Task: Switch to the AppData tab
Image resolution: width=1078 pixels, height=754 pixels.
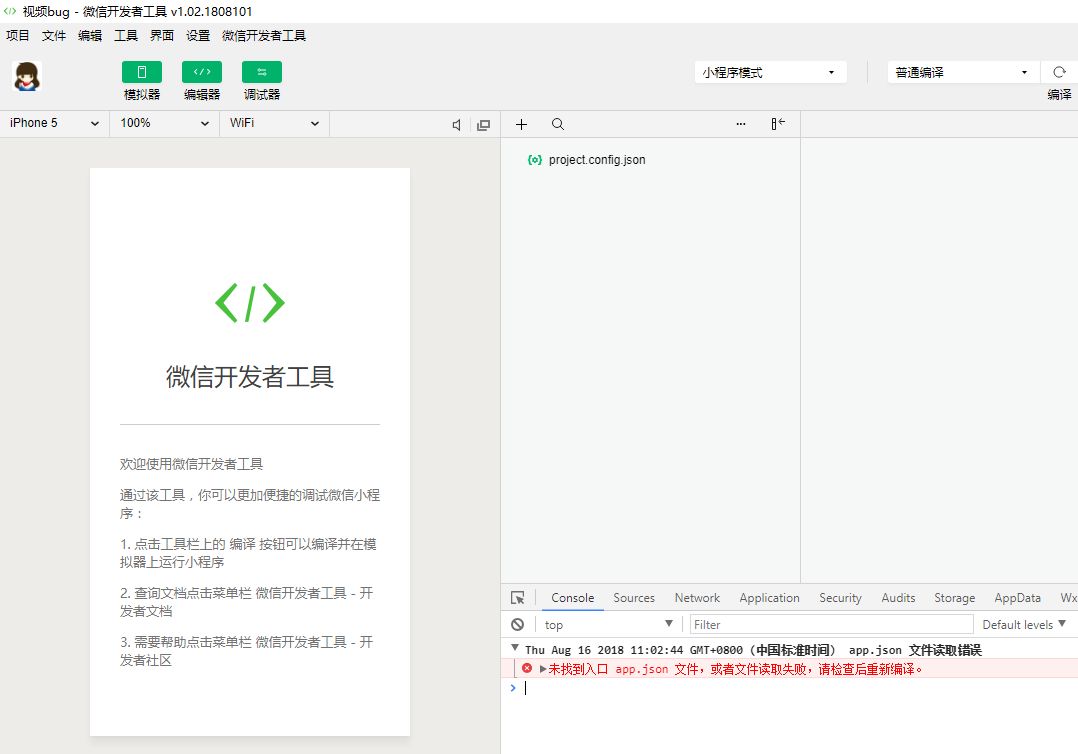Action: coord(1018,598)
